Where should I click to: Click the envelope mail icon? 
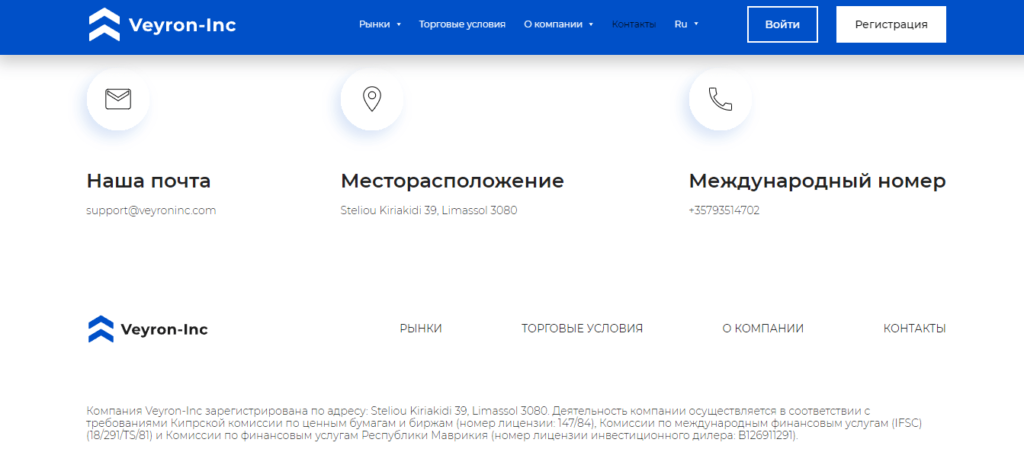pos(118,99)
